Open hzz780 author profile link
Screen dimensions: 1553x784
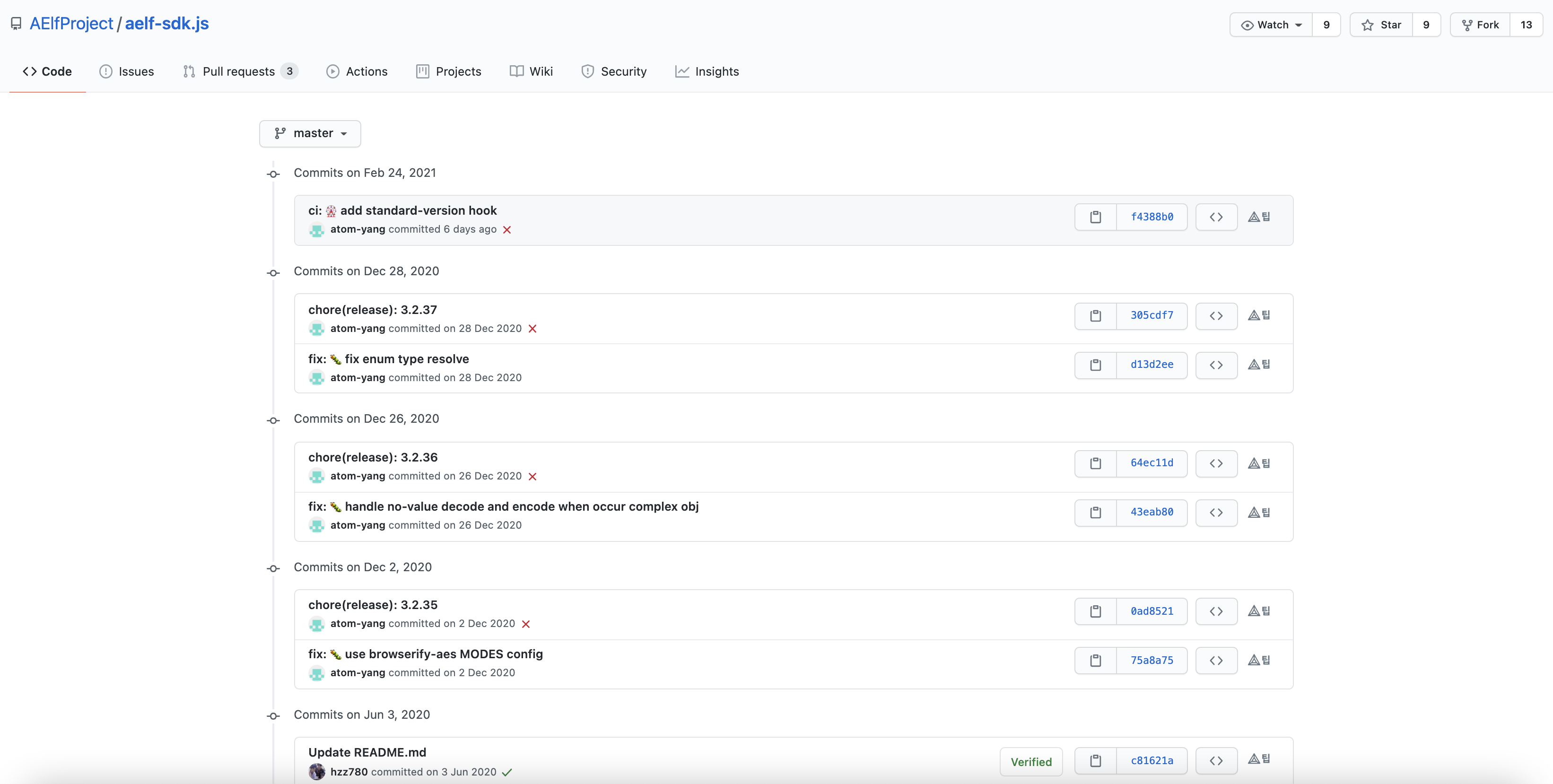pyautogui.click(x=349, y=772)
